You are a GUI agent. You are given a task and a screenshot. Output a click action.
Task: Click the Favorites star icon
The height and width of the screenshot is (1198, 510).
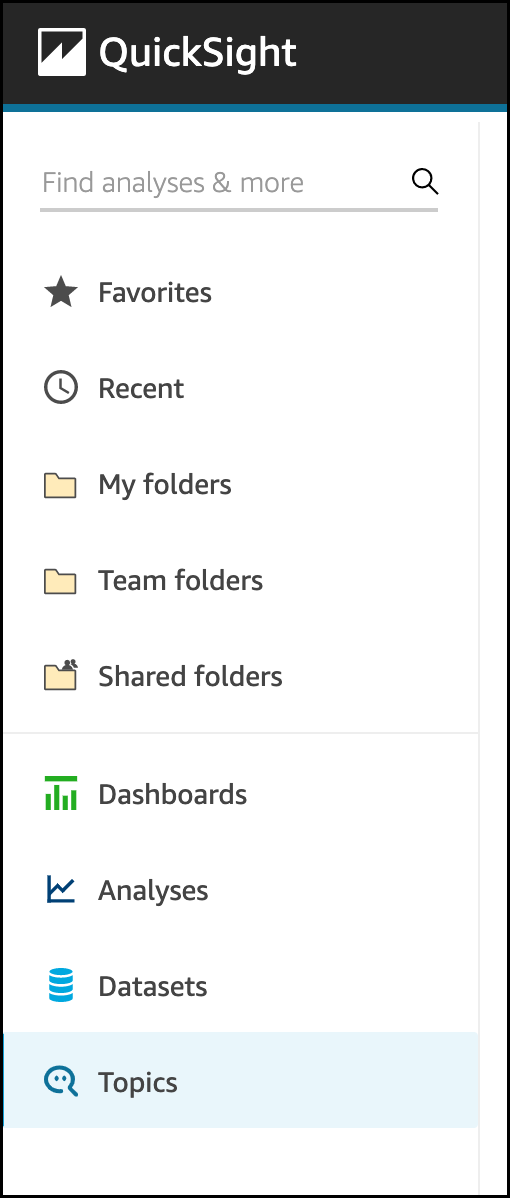(60, 293)
